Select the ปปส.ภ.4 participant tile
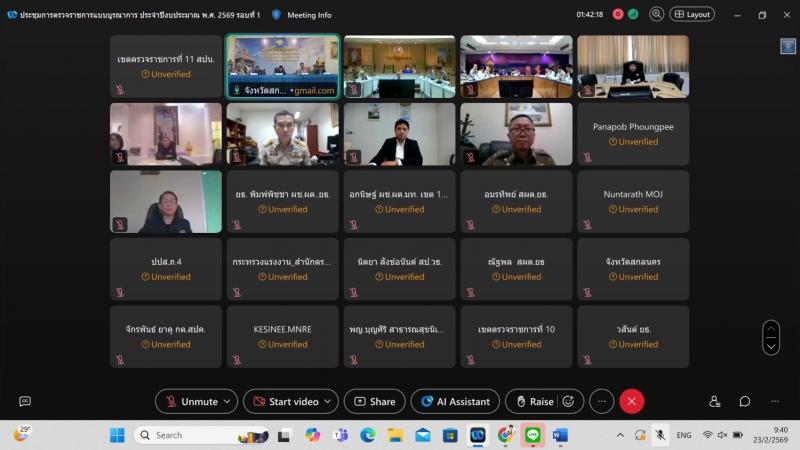The image size is (800, 450). pos(166,269)
